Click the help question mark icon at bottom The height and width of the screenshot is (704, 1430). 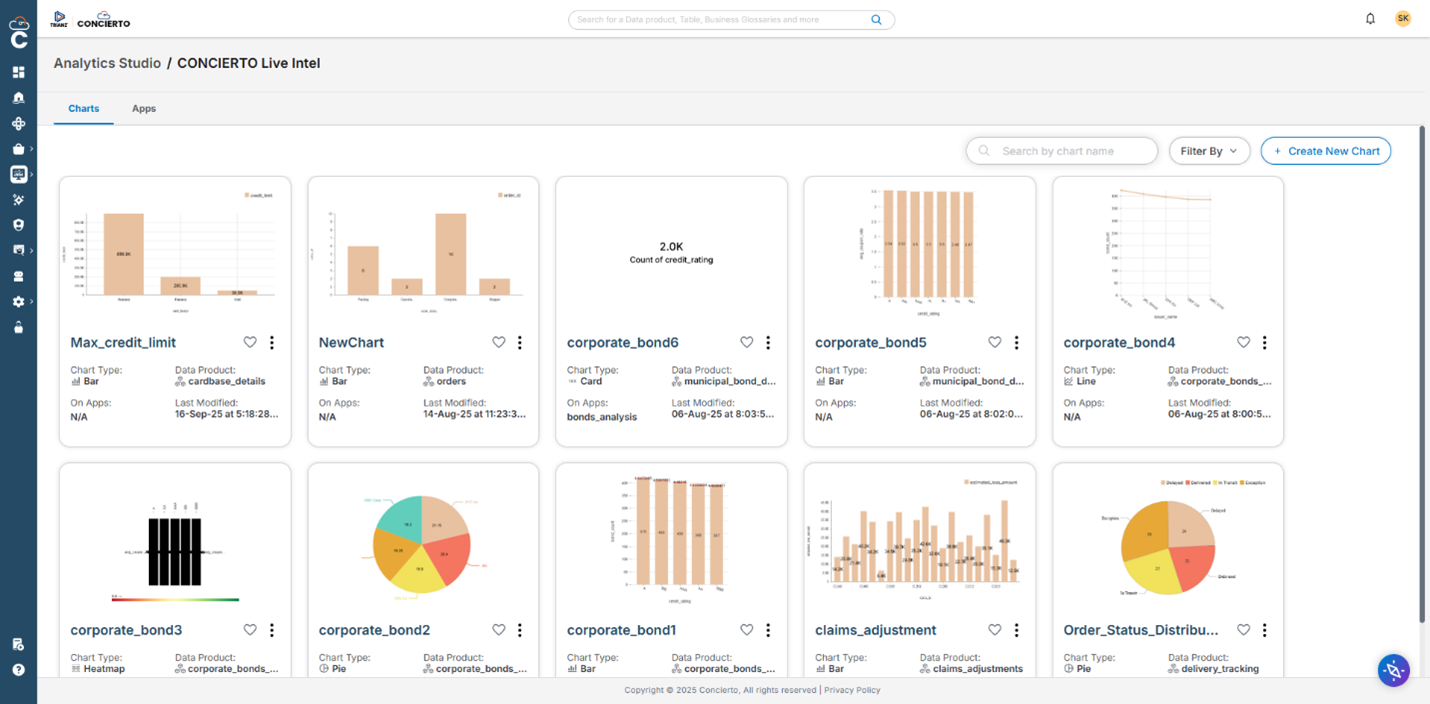coord(18,668)
